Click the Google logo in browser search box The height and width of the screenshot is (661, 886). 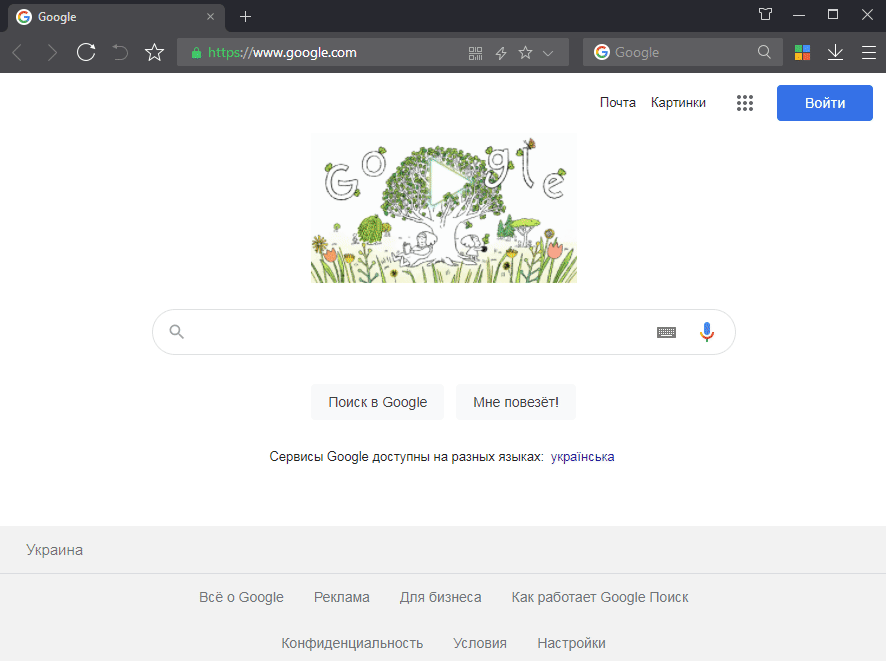pos(602,52)
